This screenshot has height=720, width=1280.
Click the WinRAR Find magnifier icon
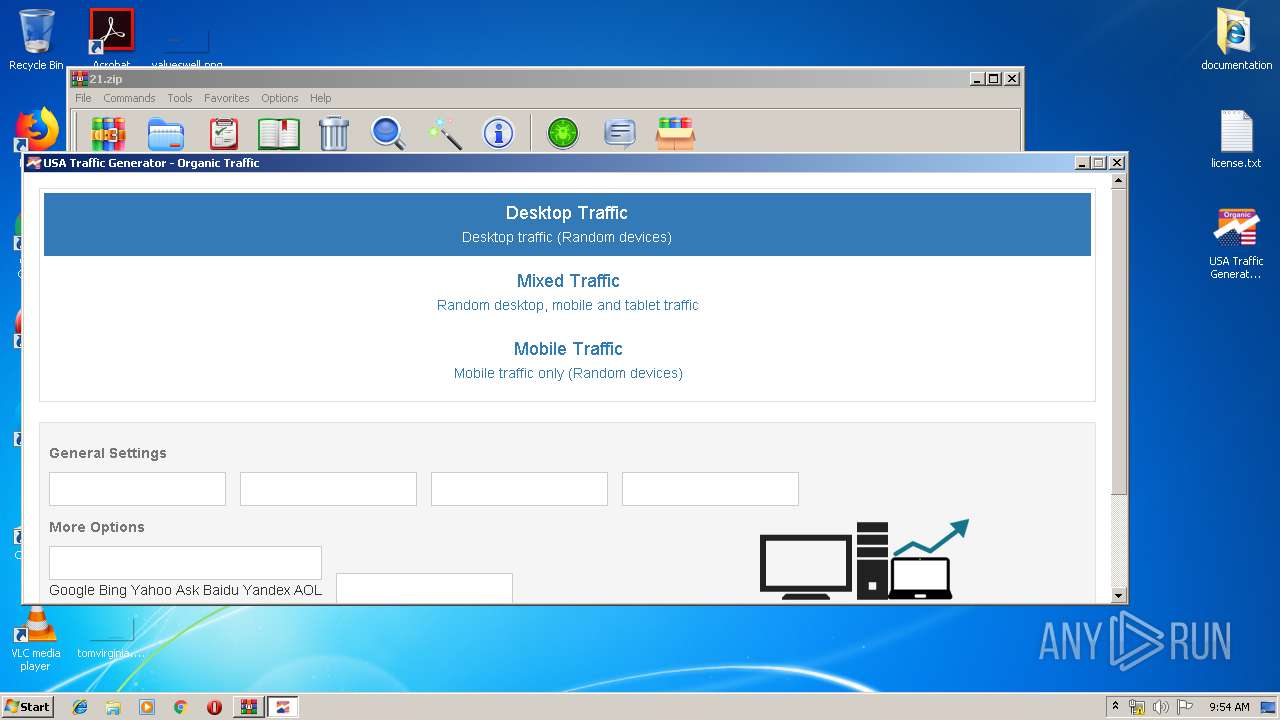[388, 133]
